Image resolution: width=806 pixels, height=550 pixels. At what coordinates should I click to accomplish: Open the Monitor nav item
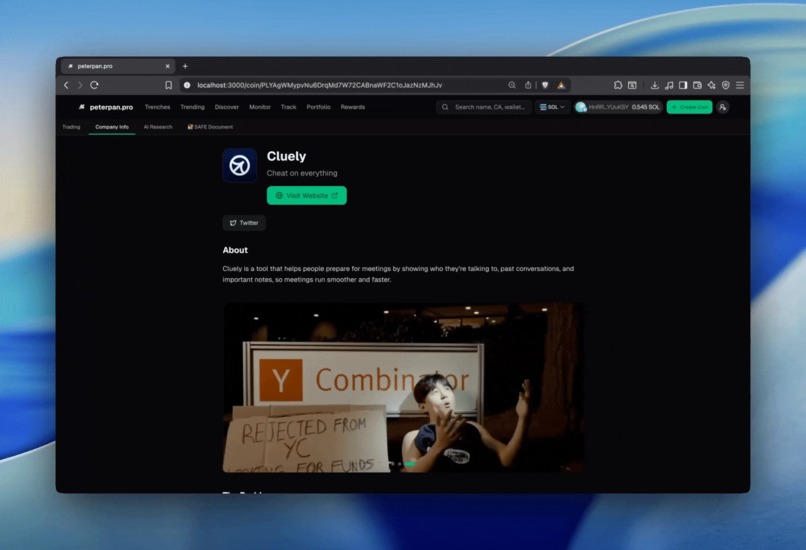260,107
